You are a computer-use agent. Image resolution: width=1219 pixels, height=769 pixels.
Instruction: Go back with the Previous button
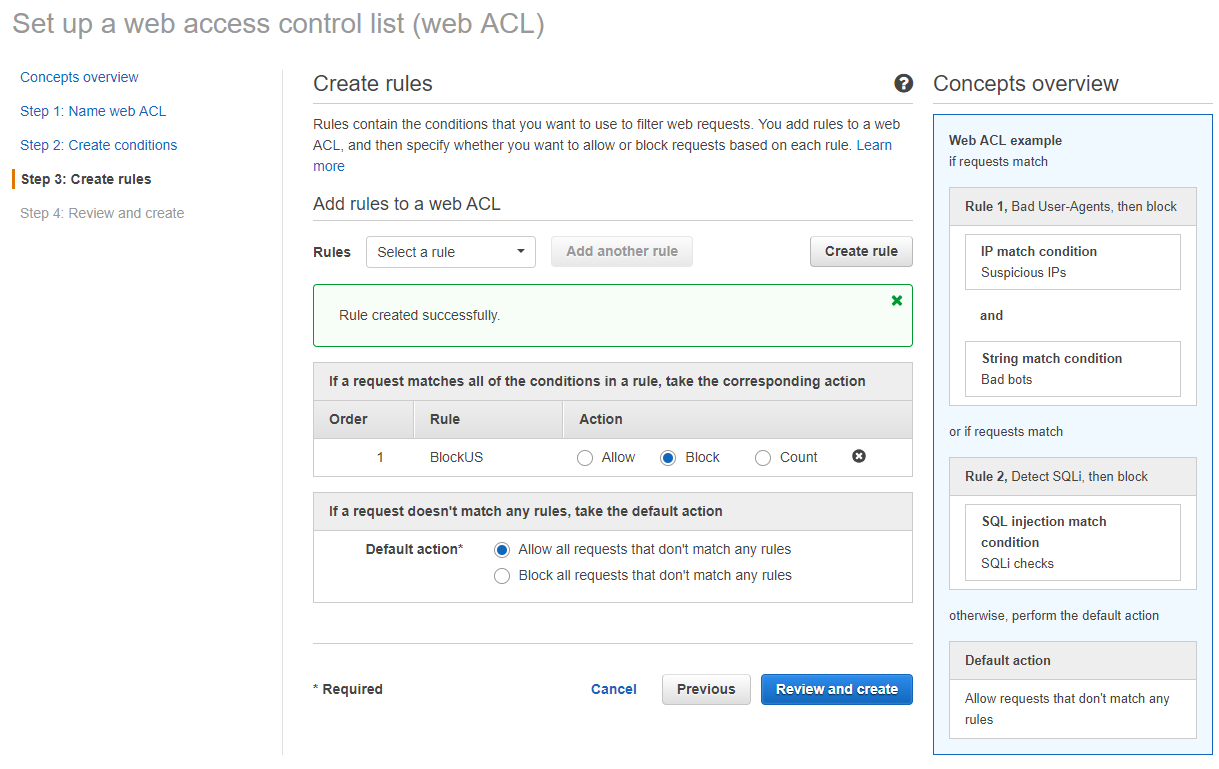pyautogui.click(x=705, y=689)
